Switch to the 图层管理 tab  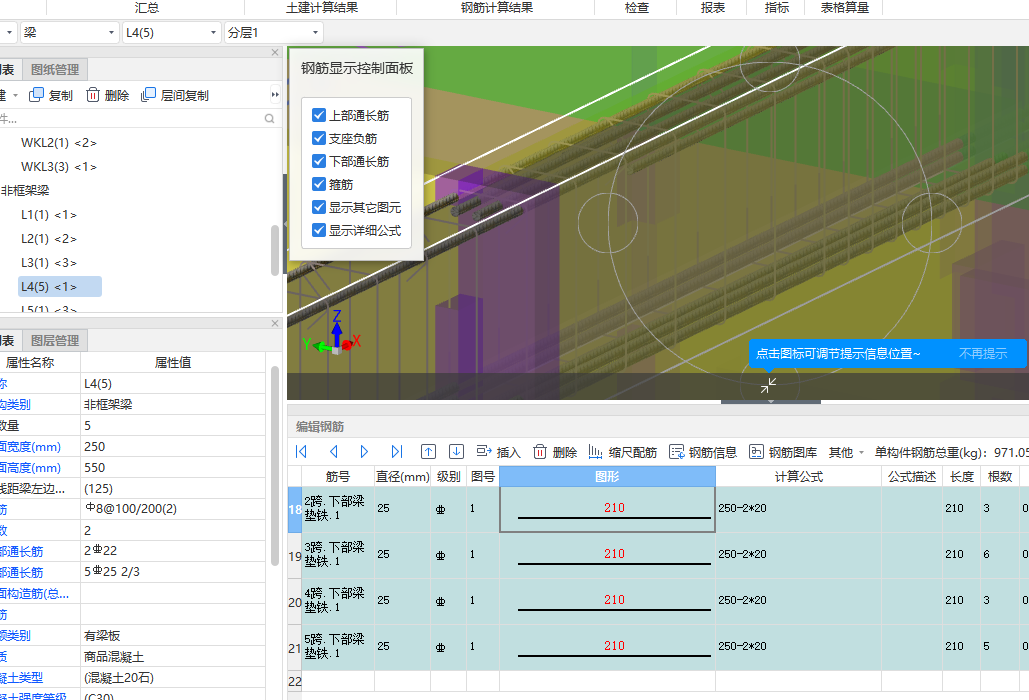click(x=55, y=340)
